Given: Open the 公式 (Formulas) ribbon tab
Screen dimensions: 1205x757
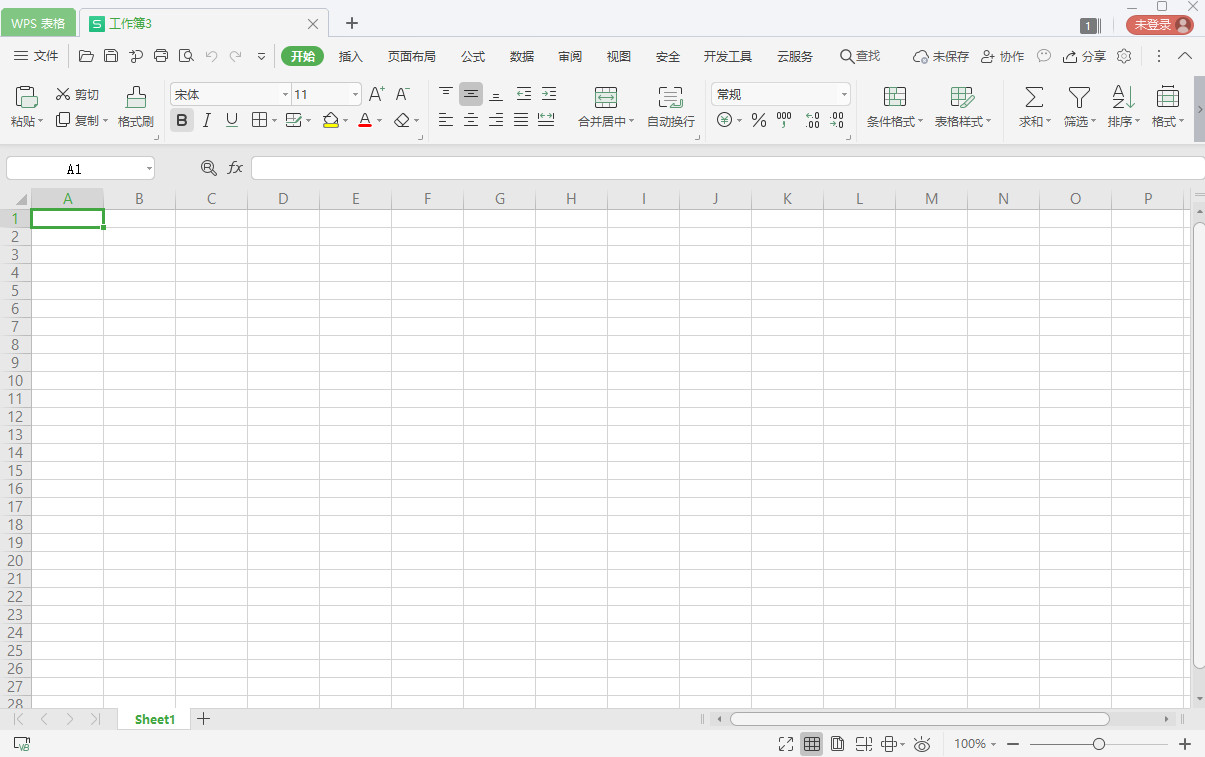Looking at the screenshot, I should click(x=472, y=56).
